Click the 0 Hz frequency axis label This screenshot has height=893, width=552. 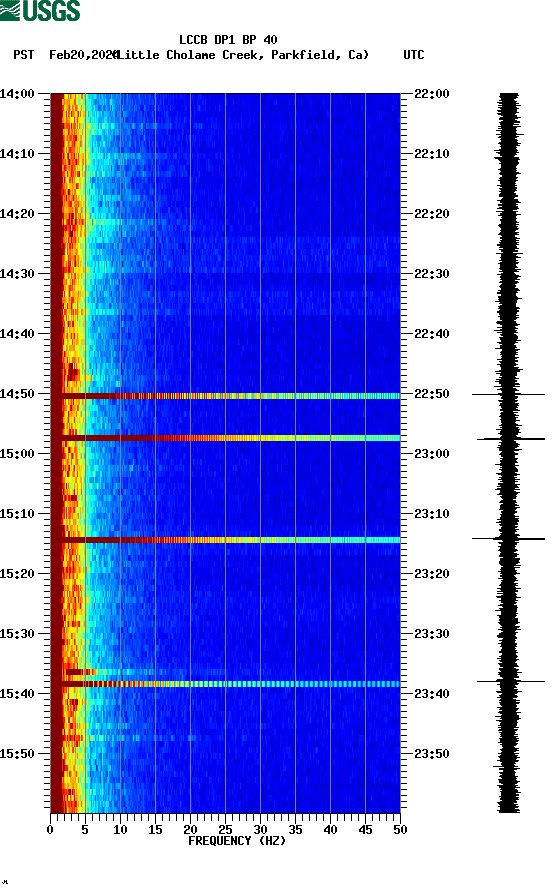(x=50, y=830)
